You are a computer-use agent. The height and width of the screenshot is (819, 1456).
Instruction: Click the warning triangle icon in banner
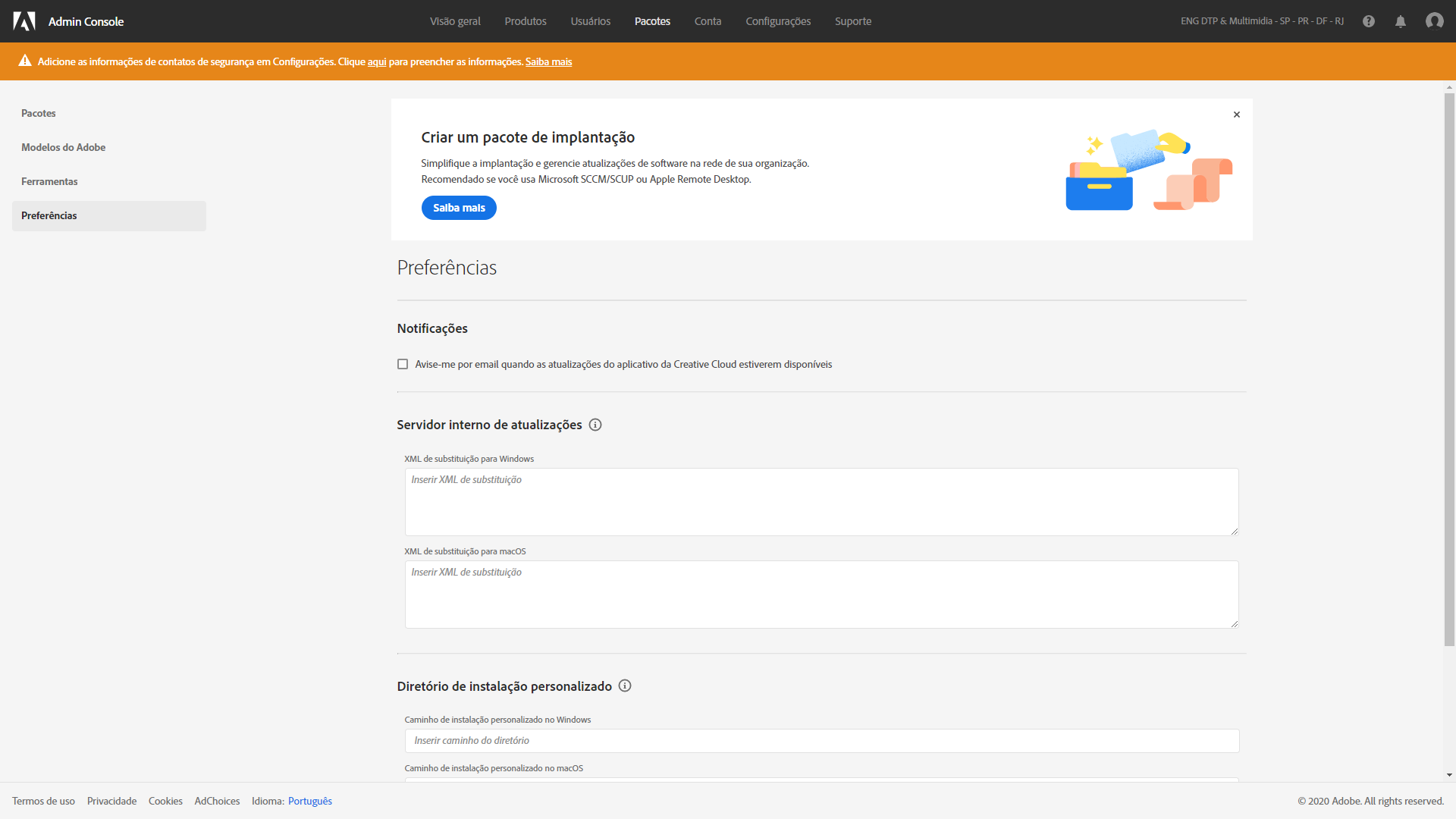click(x=25, y=61)
